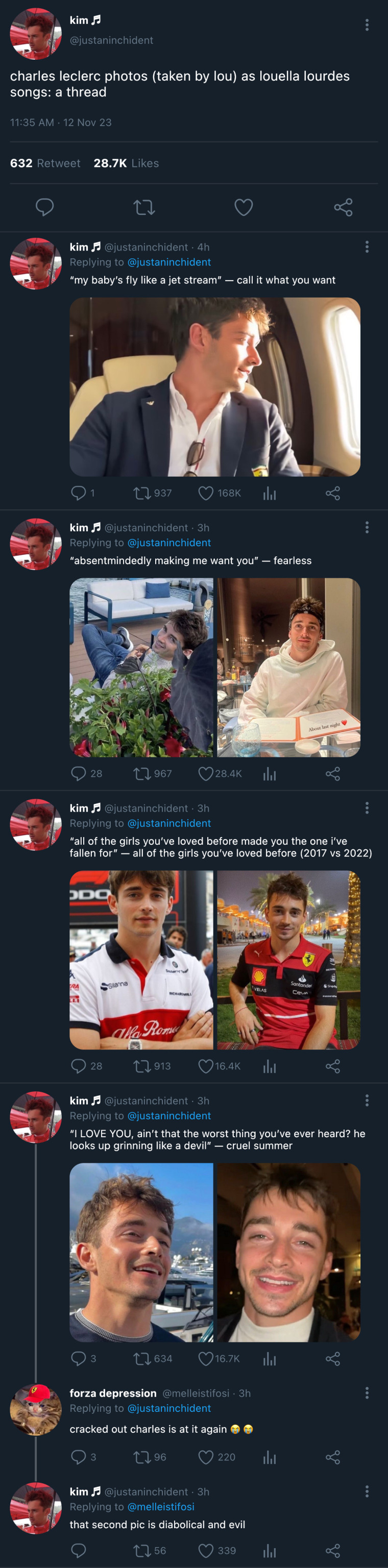388x1568 pixels.
Task: Share the "fearless" tweet
Action: [332, 774]
